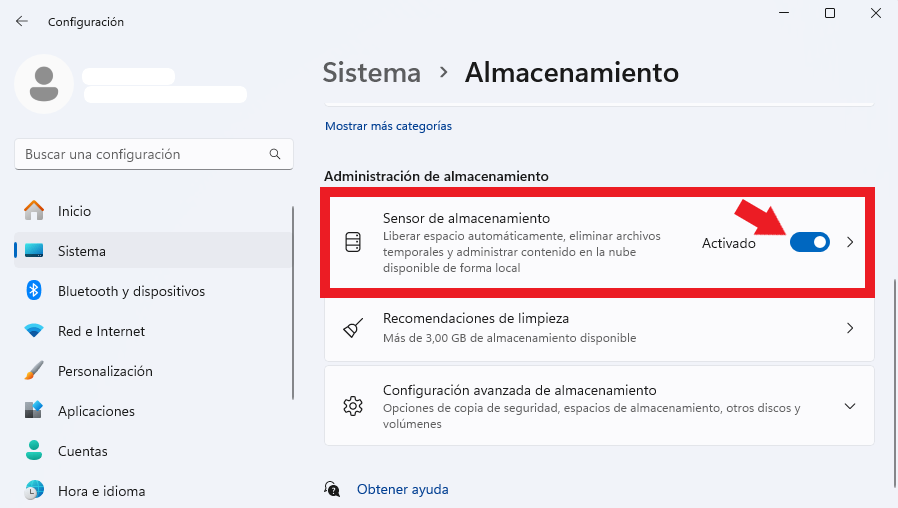The image size is (898, 508).
Task: Click the Aplicaciones icon in sidebar
Action: (x=34, y=411)
